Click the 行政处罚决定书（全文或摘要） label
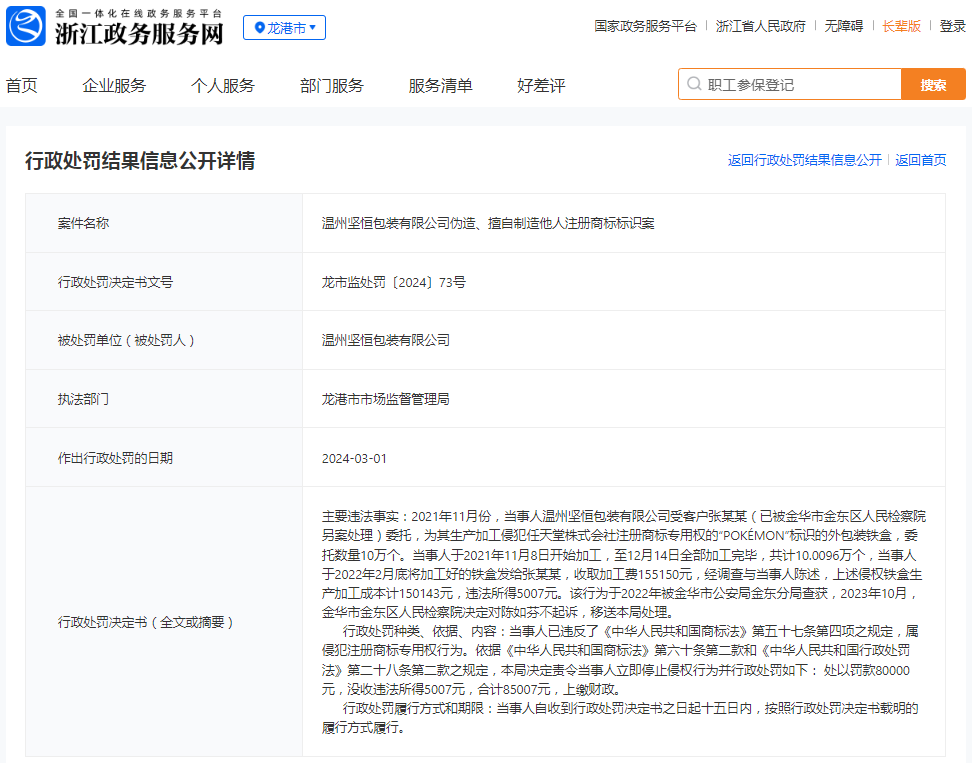This screenshot has width=972, height=763. 146,622
